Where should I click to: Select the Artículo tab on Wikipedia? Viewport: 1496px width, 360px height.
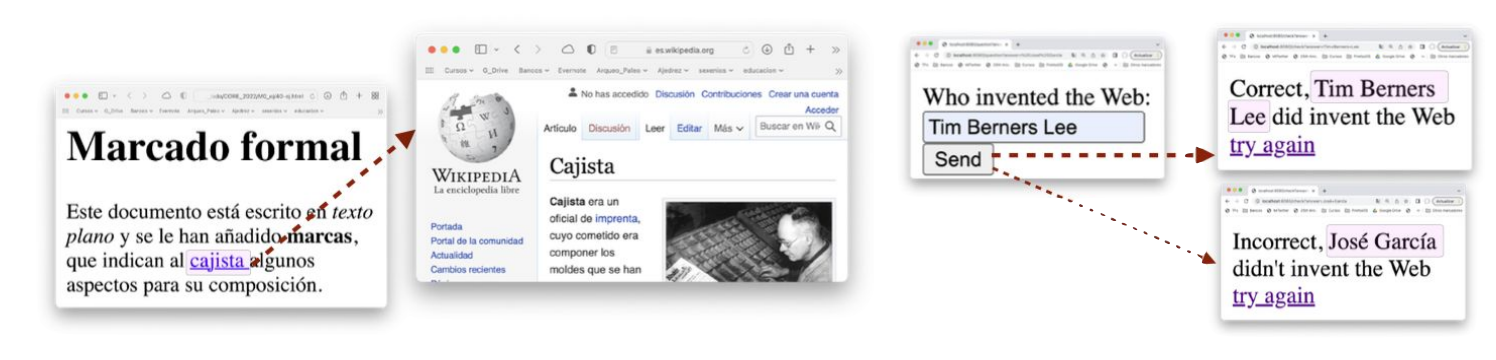560,128
